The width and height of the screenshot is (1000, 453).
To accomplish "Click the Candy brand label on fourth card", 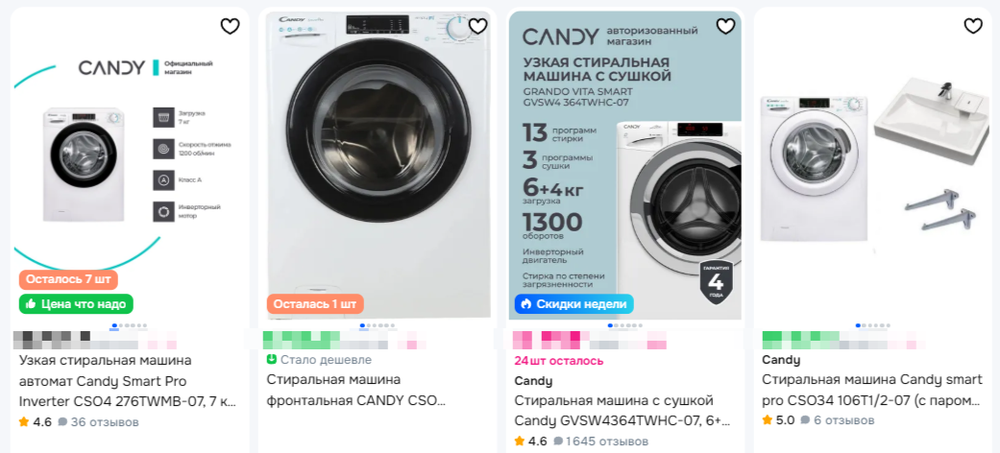I will 781,360.
